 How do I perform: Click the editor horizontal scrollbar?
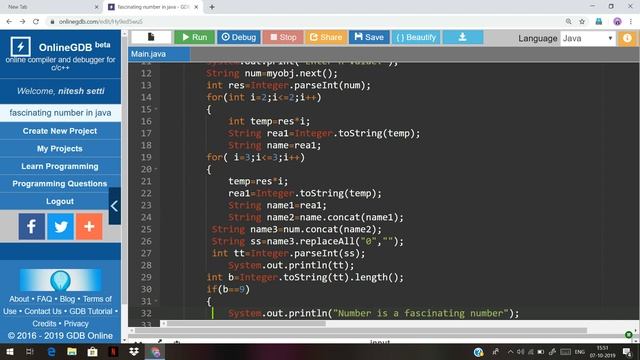click(x=246, y=324)
